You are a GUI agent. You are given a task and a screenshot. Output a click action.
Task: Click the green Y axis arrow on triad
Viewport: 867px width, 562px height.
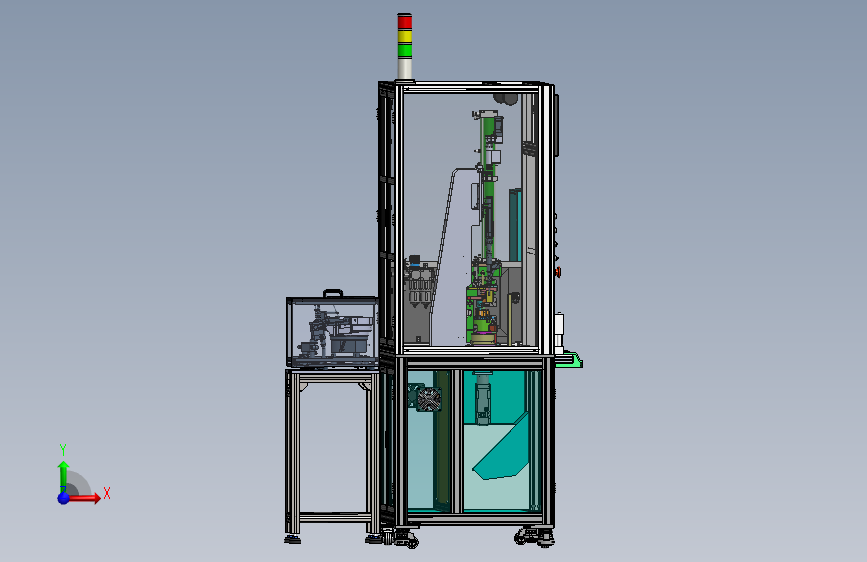click(x=64, y=476)
